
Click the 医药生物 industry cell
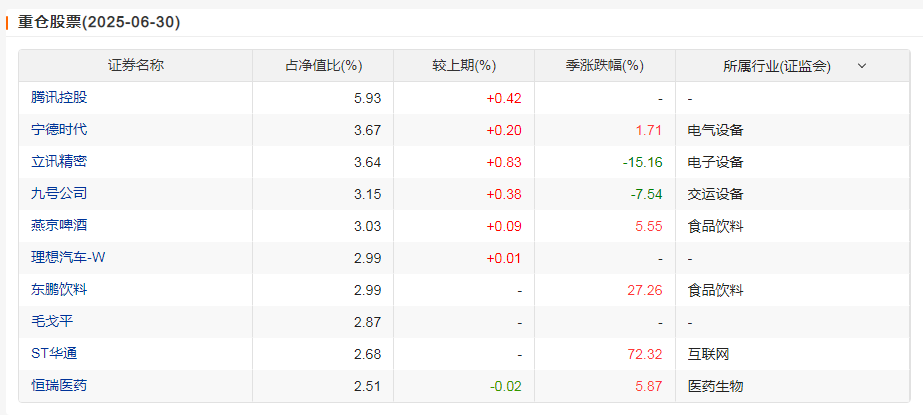click(x=715, y=387)
